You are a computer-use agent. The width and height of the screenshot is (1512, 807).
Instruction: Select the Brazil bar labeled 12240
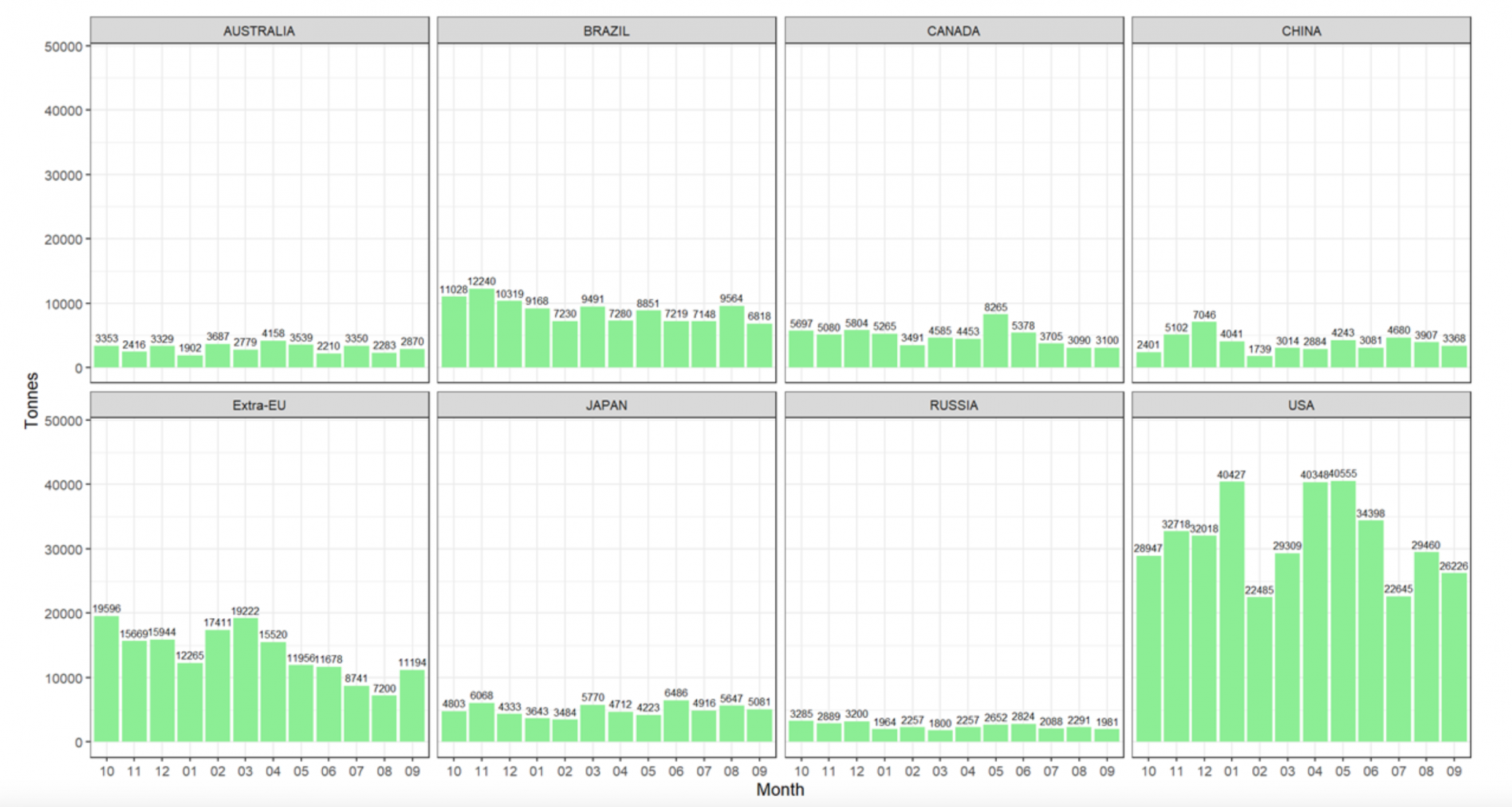[x=481, y=328]
